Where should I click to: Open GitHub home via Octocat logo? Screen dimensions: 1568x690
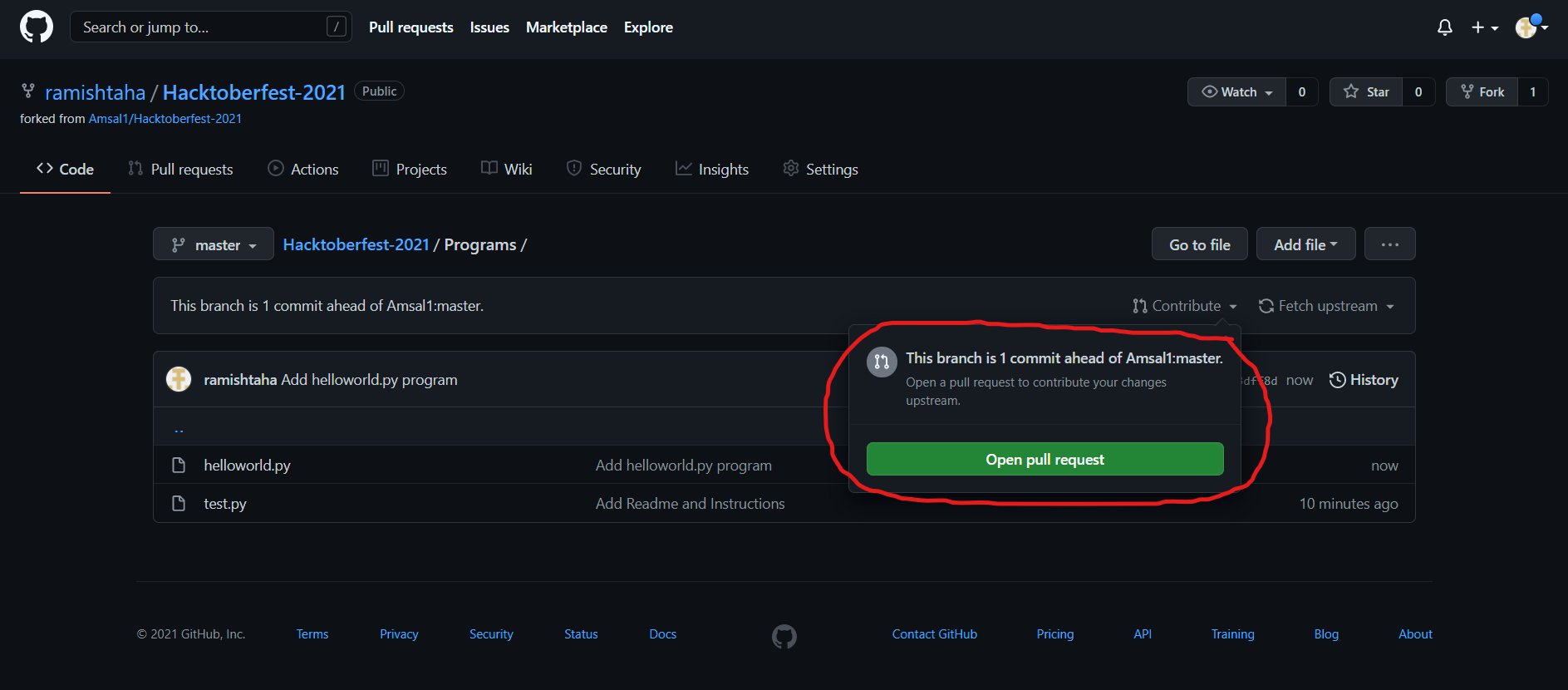click(37, 27)
